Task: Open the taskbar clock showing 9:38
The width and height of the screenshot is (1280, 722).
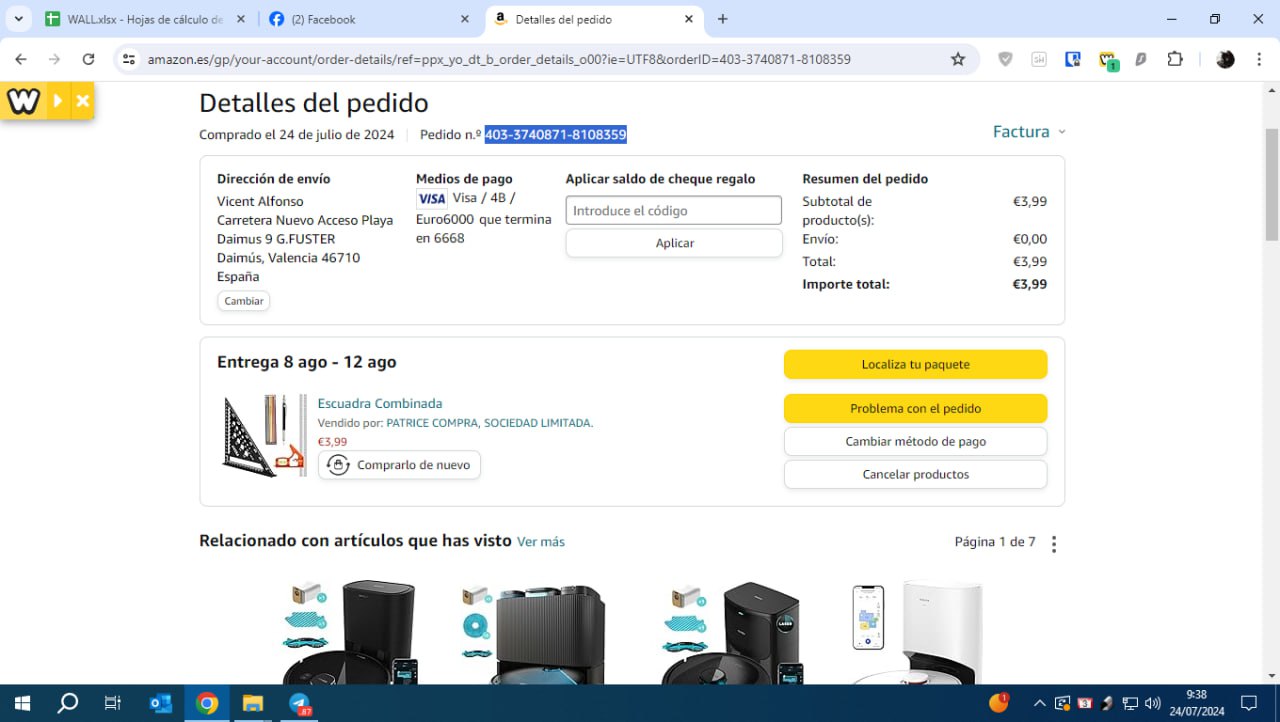Action: pos(1197,703)
